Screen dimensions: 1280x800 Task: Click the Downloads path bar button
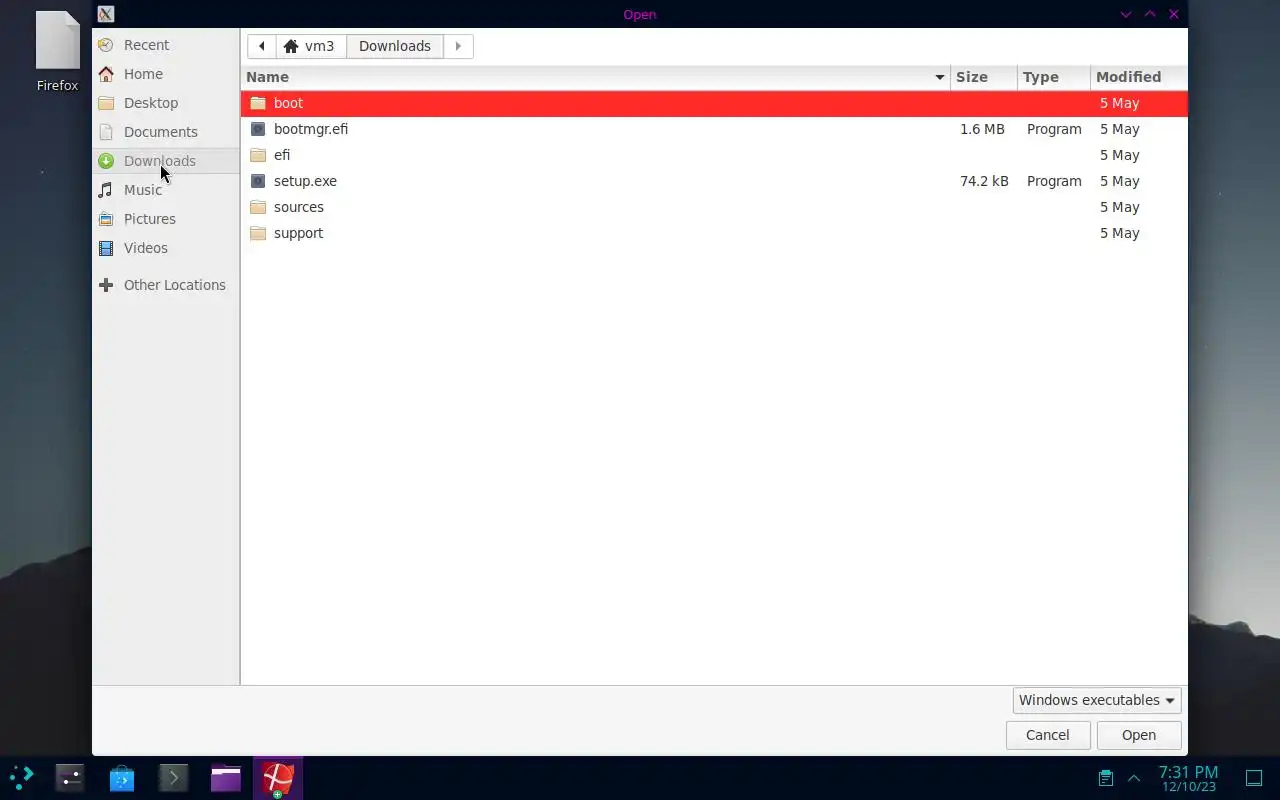click(395, 46)
